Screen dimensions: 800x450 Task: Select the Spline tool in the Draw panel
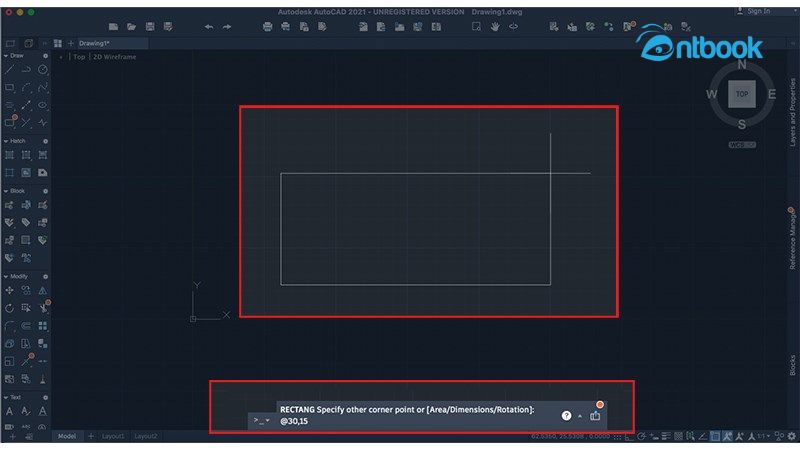[x=43, y=88]
